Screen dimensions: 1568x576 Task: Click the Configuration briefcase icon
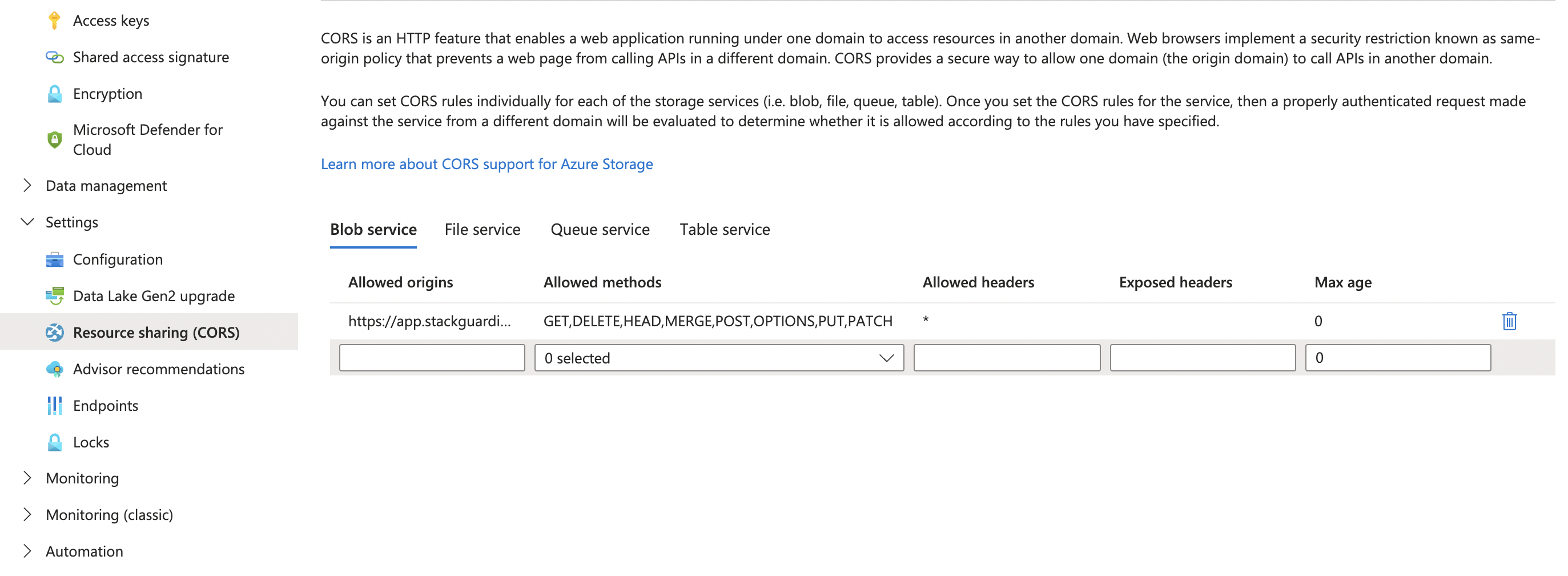tap(55, 259)
